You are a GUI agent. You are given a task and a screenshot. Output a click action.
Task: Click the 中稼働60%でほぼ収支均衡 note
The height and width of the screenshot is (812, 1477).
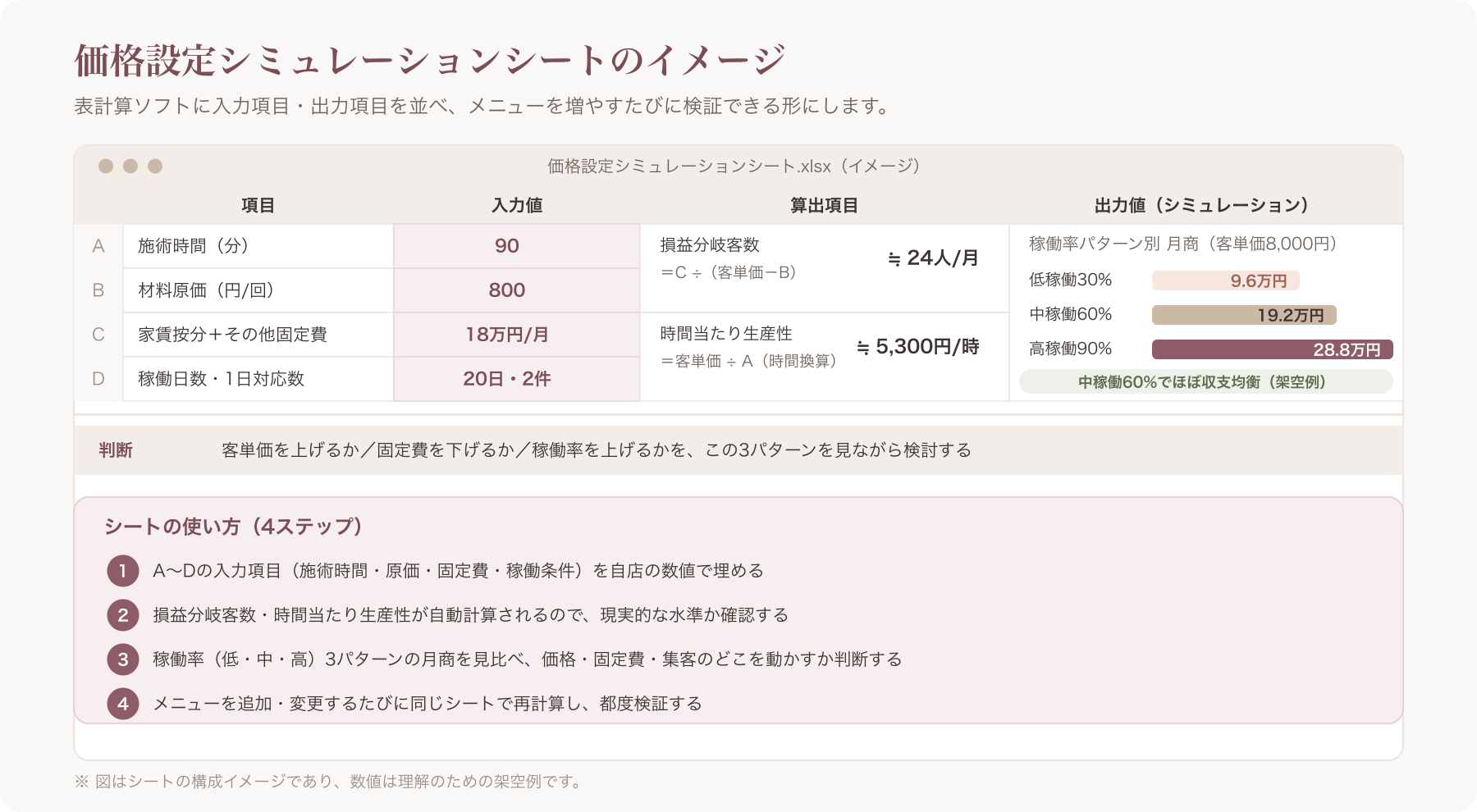(1205, 381)
